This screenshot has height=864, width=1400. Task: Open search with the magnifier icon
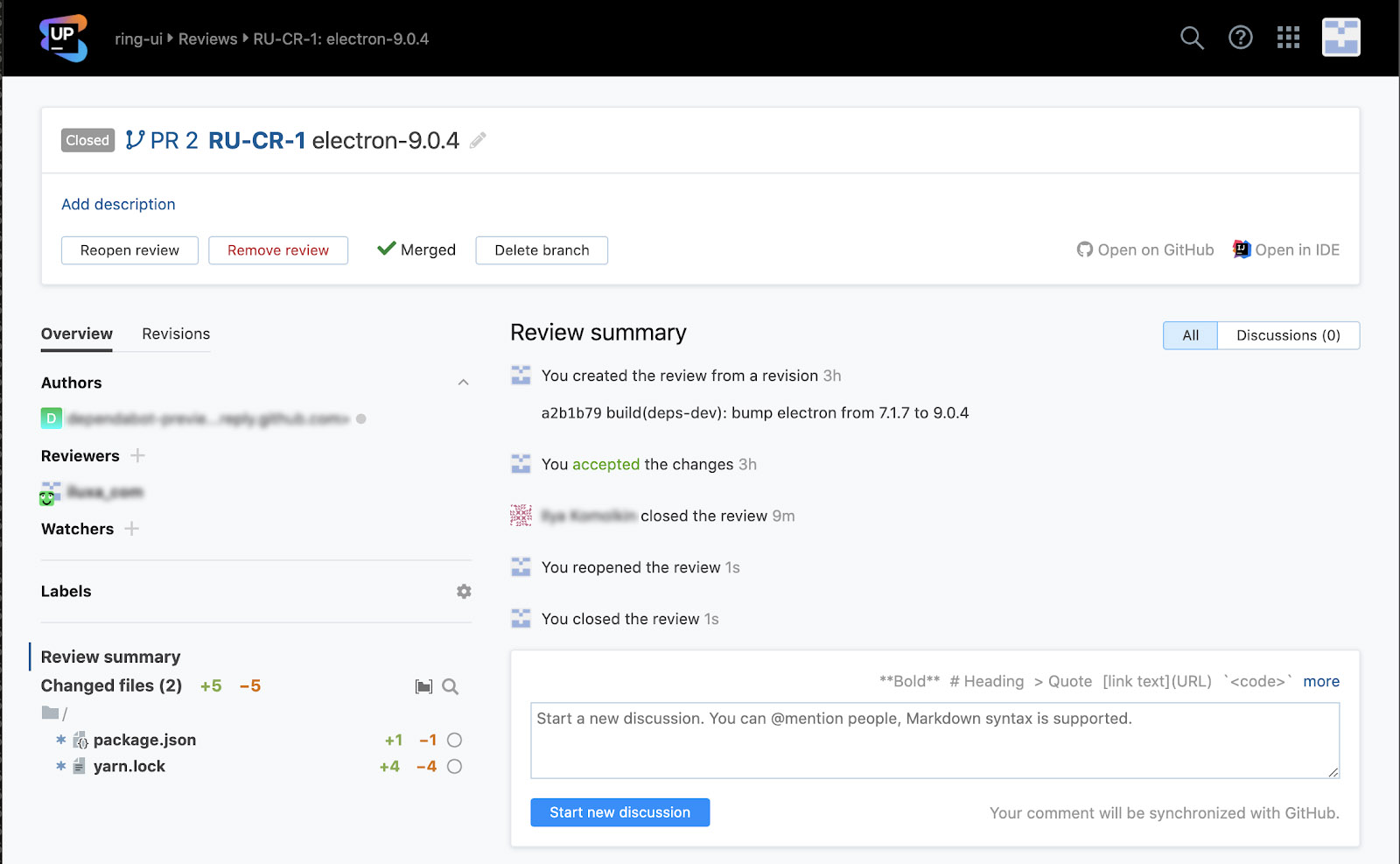[x=1191, y=38]
